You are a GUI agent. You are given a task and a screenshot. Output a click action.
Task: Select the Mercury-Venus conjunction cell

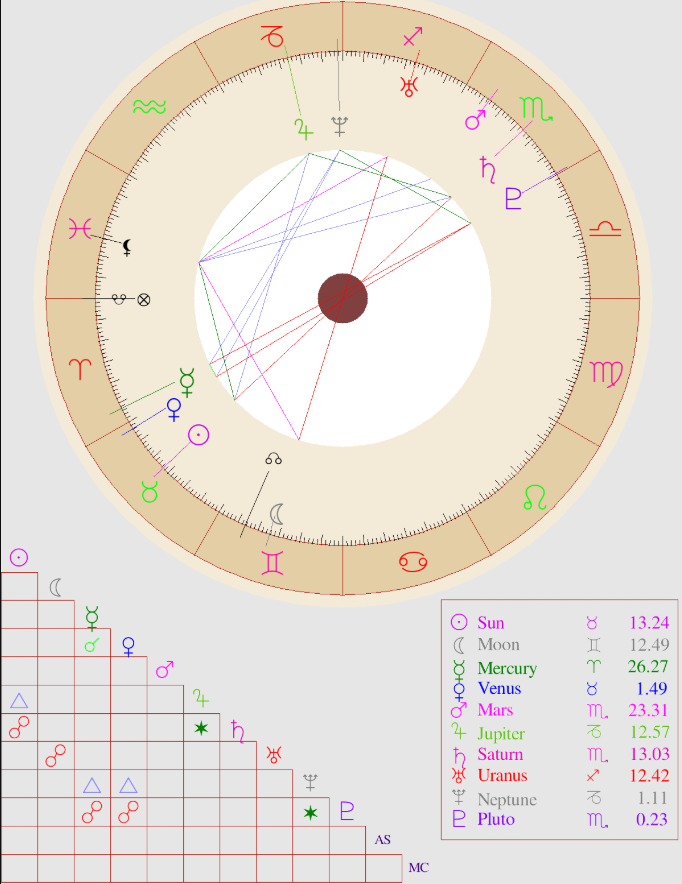coord(92,643)
